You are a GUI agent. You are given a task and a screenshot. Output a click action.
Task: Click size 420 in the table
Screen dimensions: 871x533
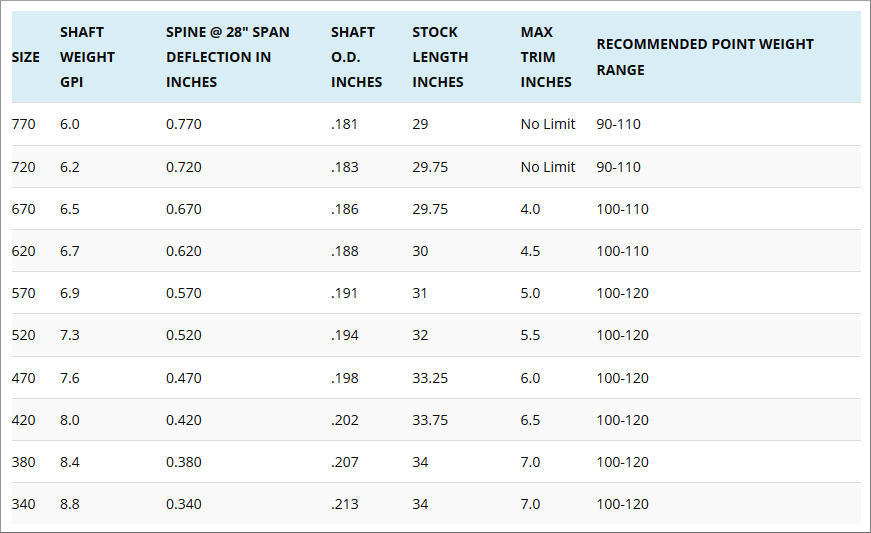click(x=23, y=420)
